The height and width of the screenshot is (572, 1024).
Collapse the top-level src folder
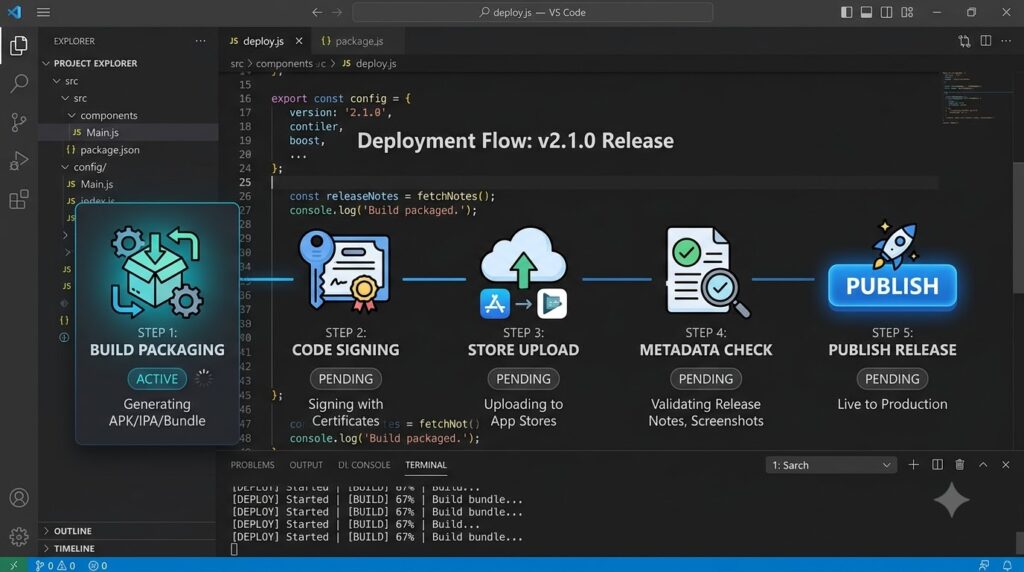tap(57, 81)
